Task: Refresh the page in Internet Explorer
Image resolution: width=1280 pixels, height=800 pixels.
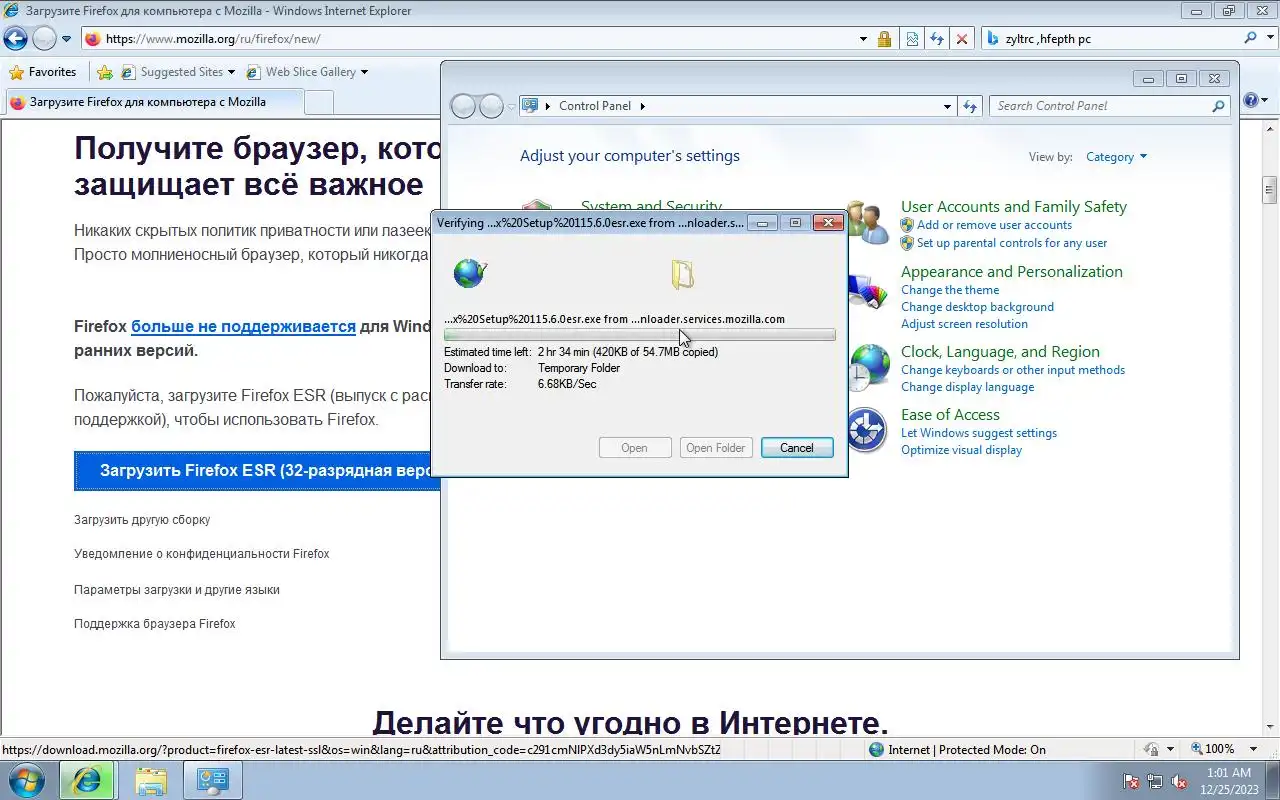Action: [937, 39]
